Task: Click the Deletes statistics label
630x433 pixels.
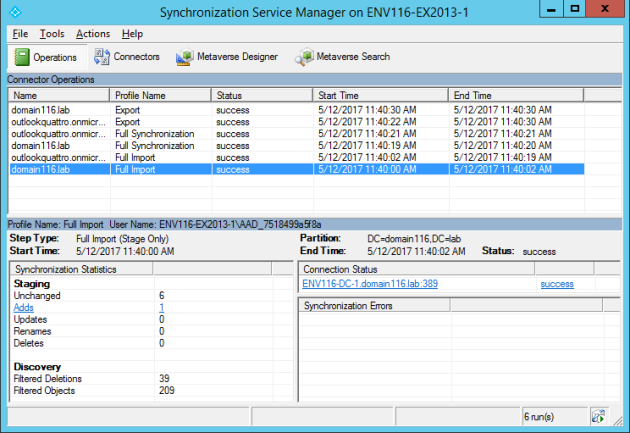Action: click(28, 343)
